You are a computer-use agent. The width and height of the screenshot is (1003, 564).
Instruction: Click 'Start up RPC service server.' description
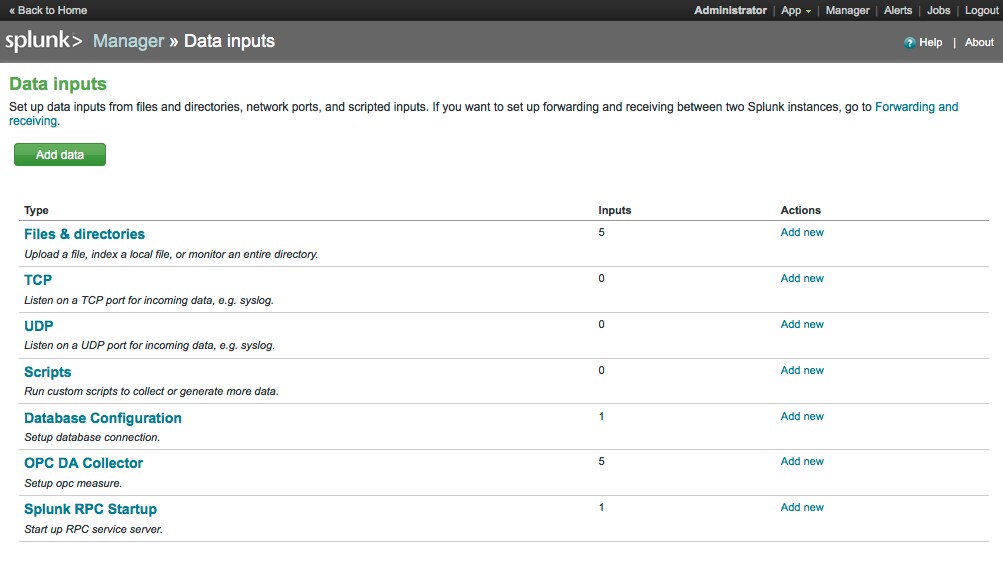[93, 529]
